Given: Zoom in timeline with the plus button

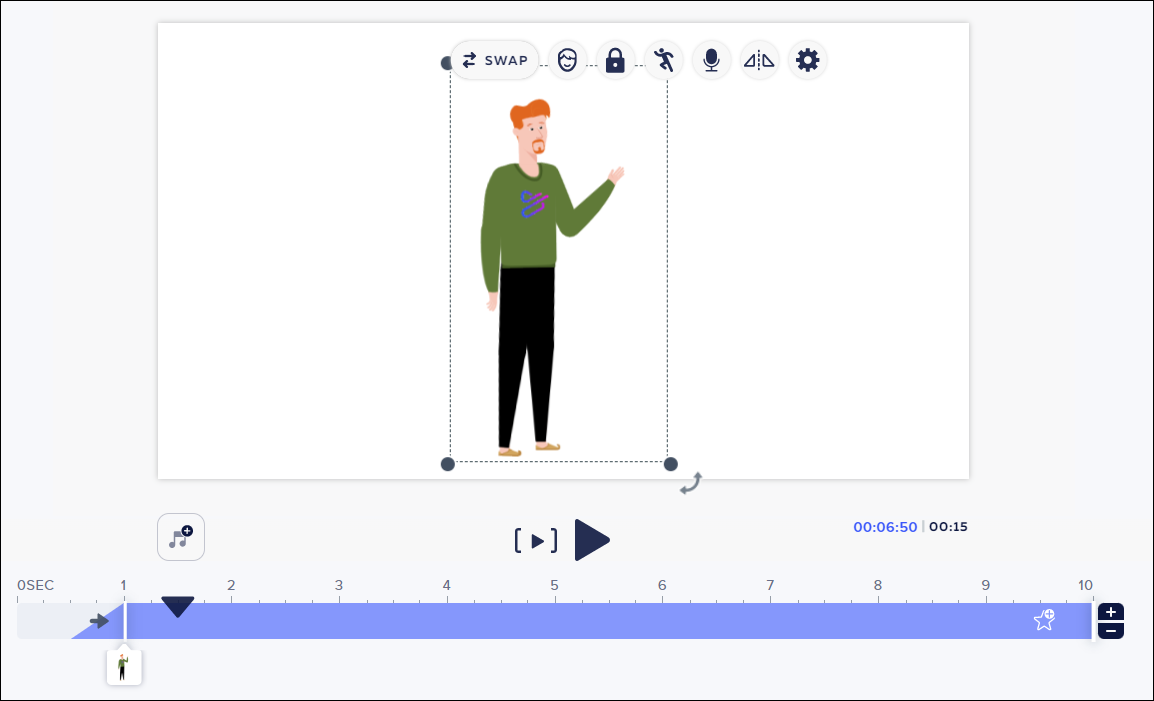Looking at the screenshot, I should pyautogui.click(x=1111, y=612).
